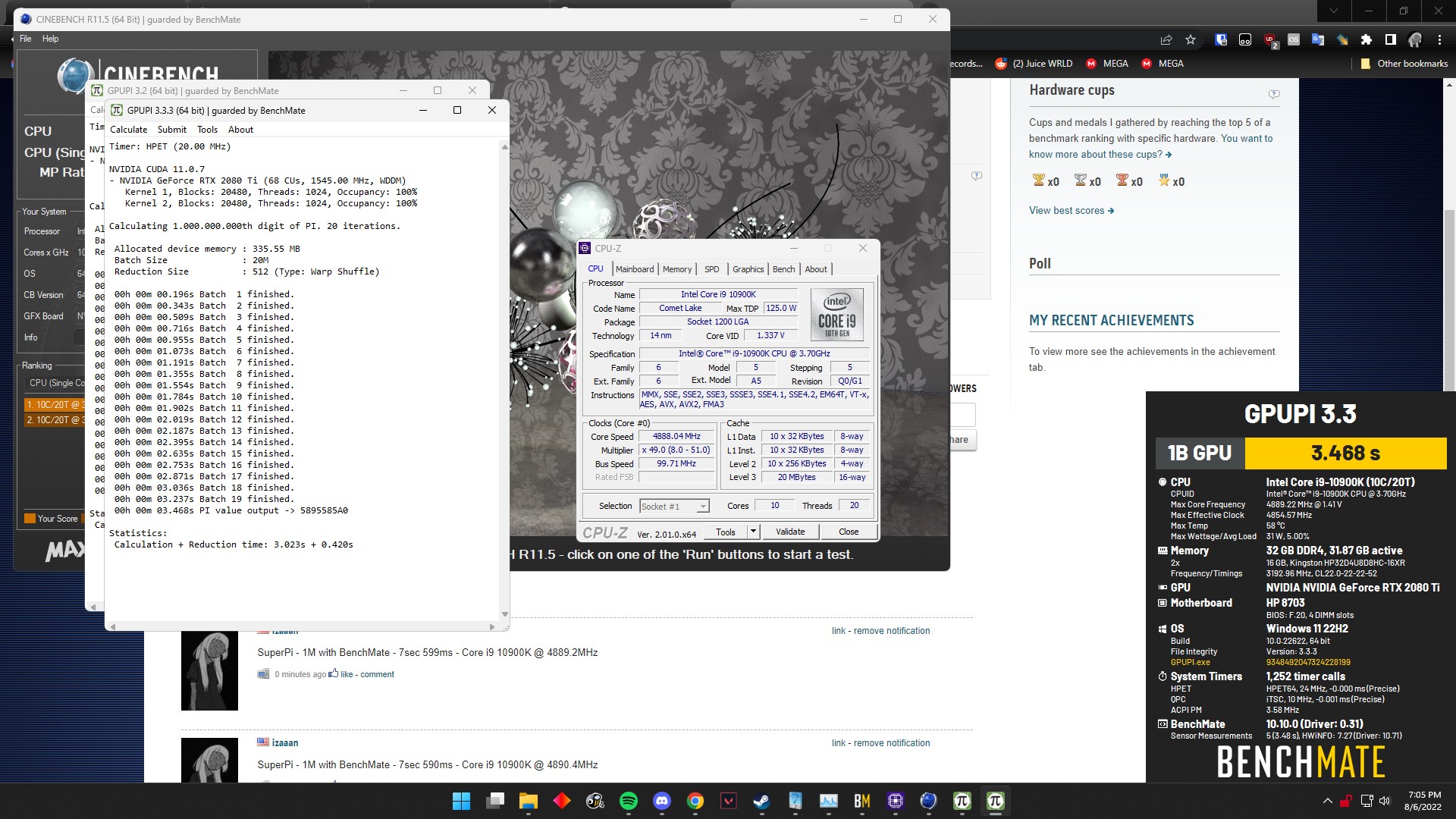The width and height of the screenshot is (1456, 819).
Task: Toggle Chrome side panel icon
Action: click(1390, 40)
